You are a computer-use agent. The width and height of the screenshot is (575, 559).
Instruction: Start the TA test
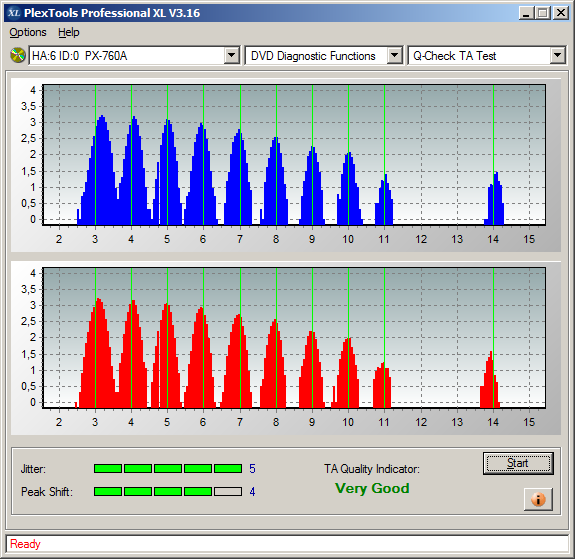click(x=518, y=463)
